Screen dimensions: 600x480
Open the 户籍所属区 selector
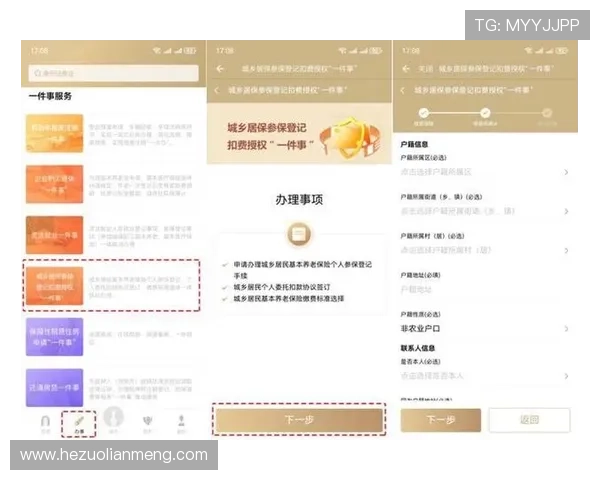(x=484, y=172)
